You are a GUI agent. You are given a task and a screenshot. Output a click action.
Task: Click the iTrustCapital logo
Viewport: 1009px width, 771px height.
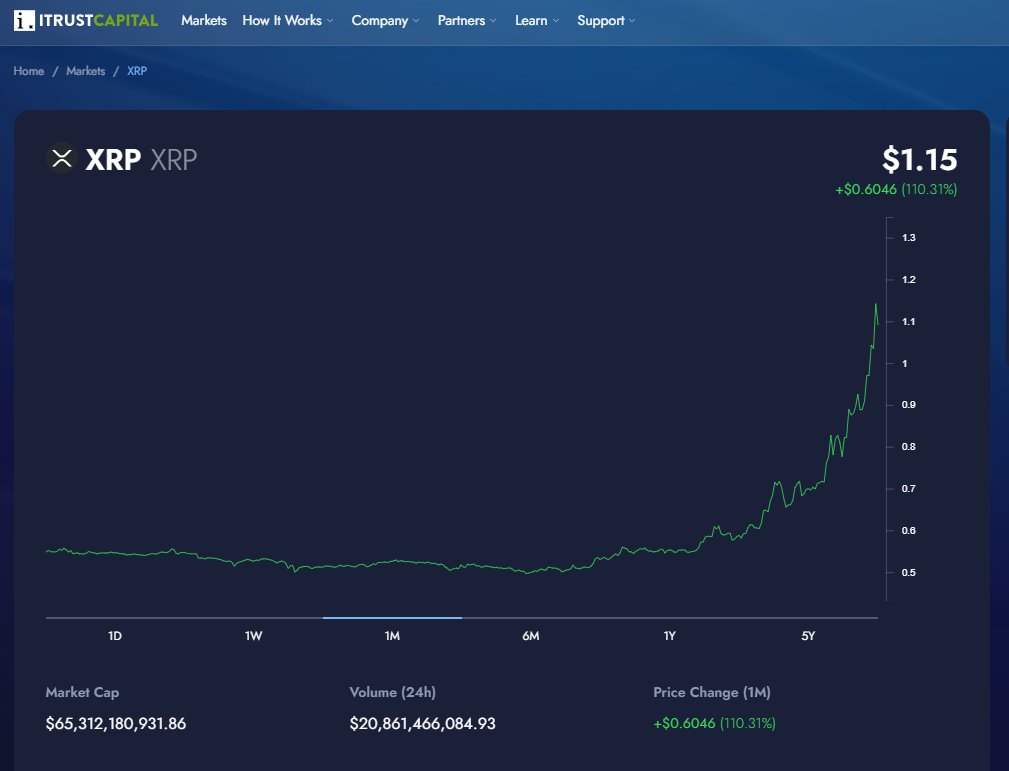[x=86, y=21]
